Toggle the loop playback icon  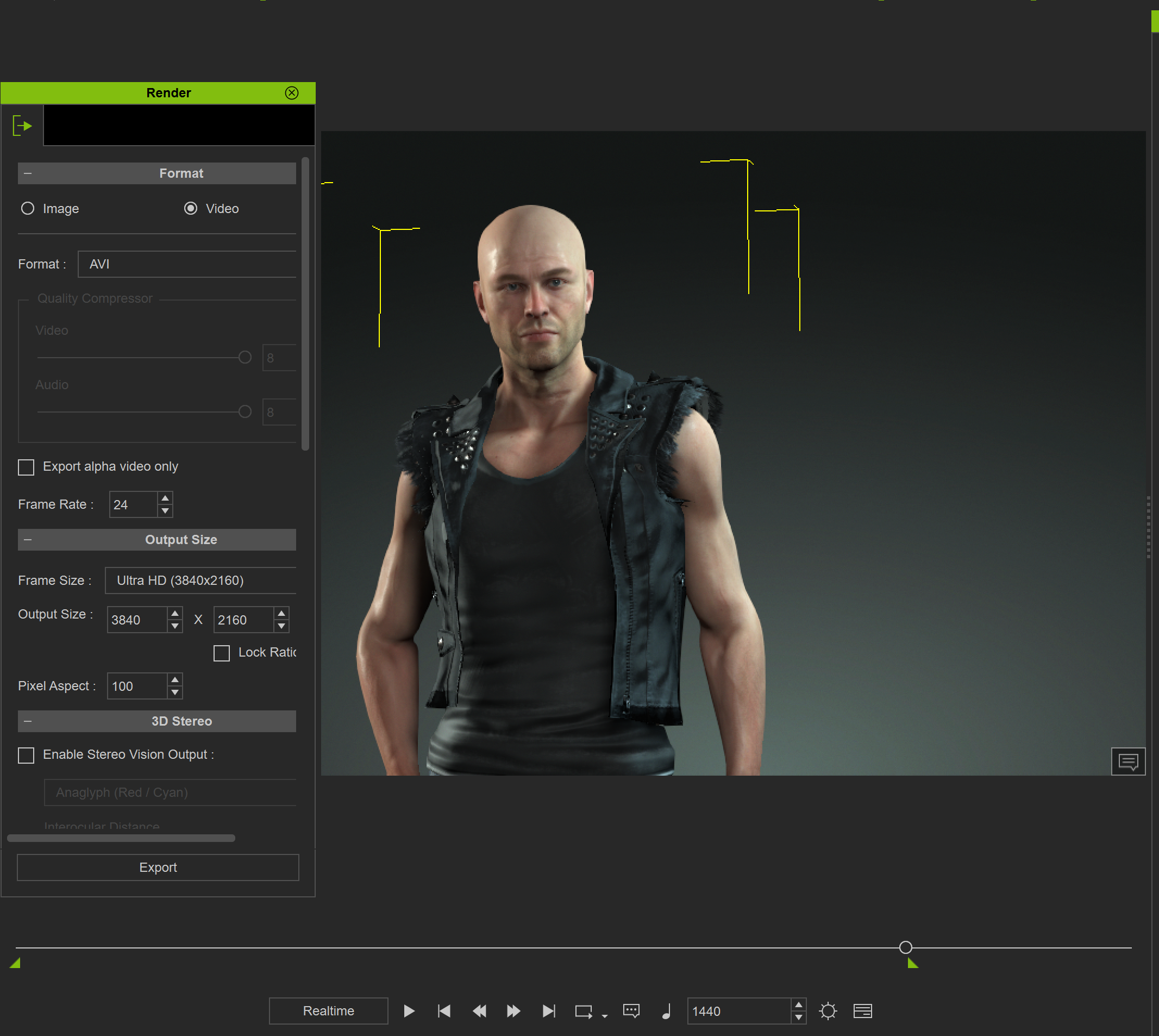click(583, 1011)
